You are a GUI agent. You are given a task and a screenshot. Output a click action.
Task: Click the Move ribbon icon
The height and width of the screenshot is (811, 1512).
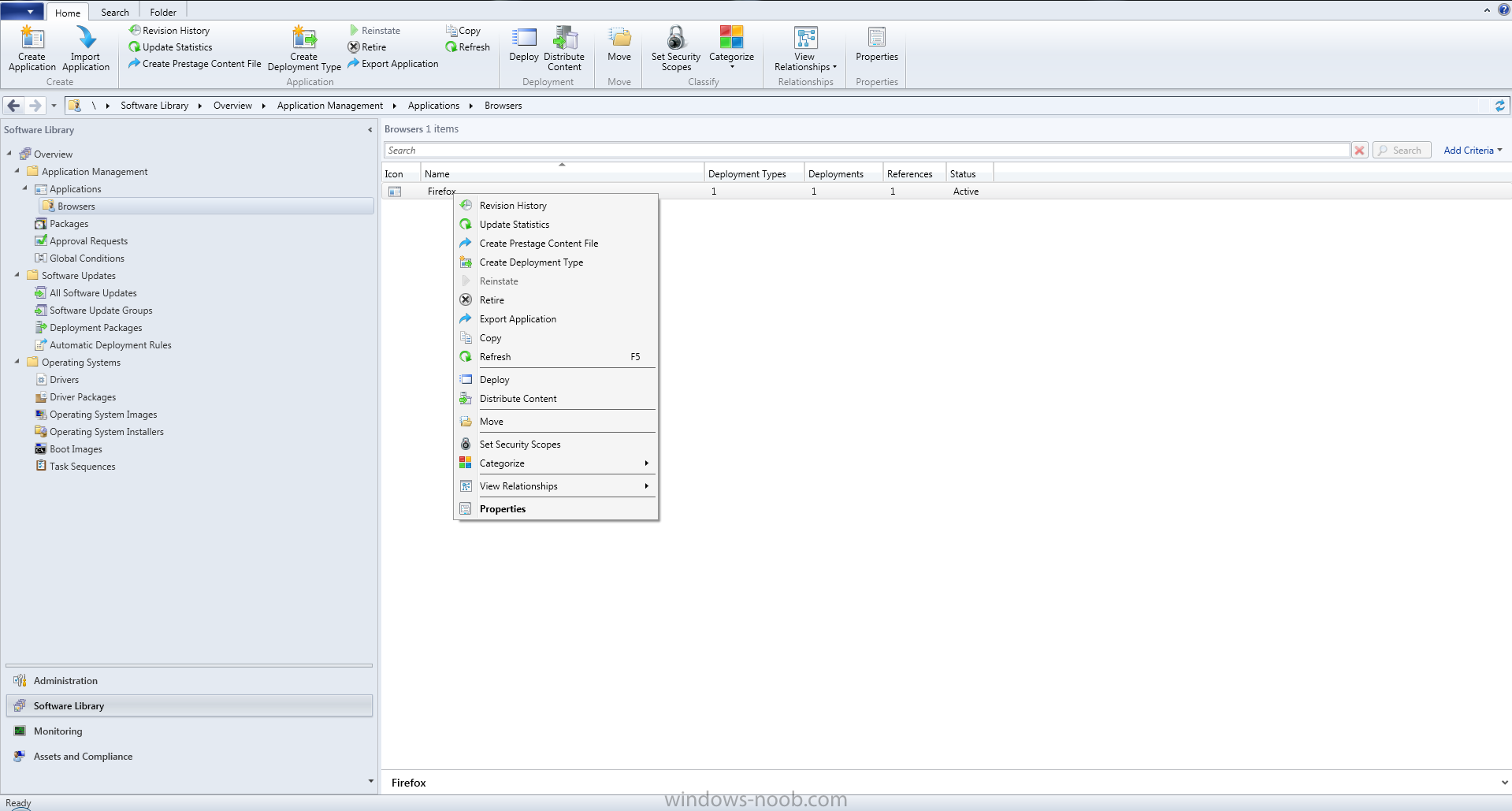click(x=619, y=44)
